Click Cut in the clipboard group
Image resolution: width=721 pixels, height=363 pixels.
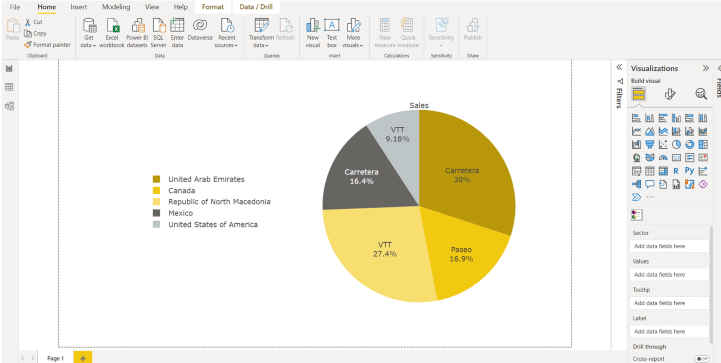click(34, 22)
